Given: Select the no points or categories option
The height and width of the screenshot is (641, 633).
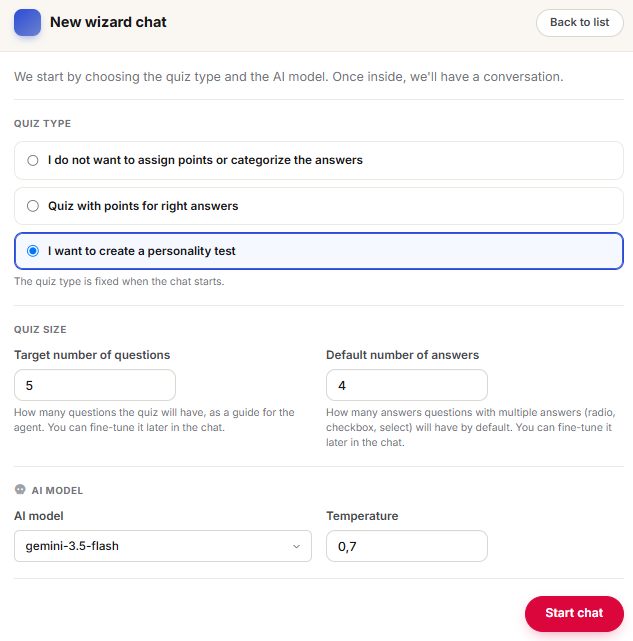Looking at the screenshot, I should coord(319,160).
